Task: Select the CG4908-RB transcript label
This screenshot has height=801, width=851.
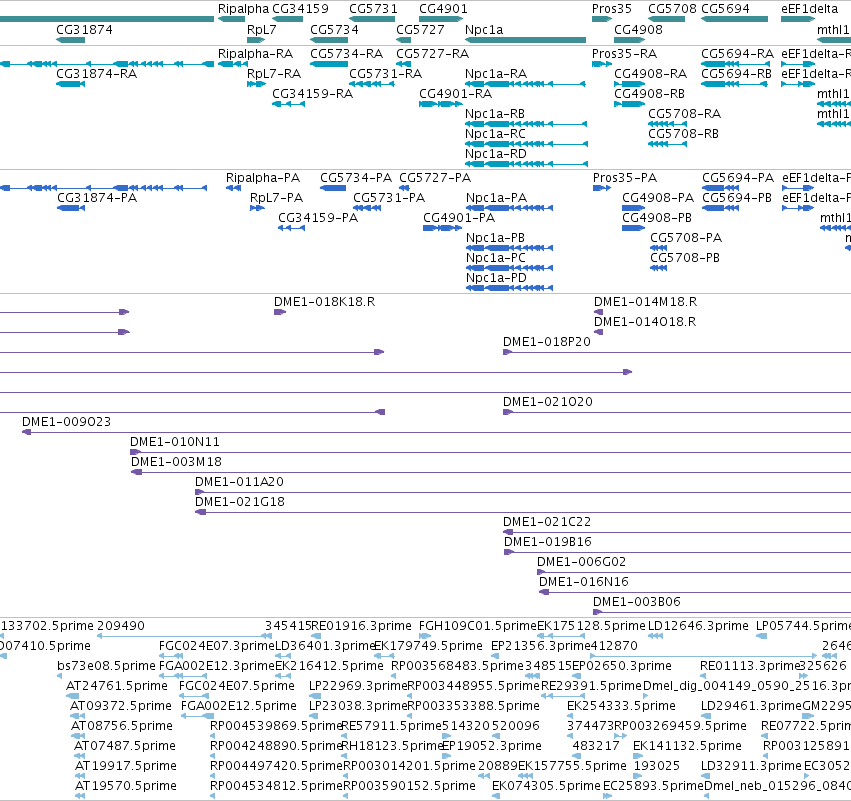Action: point(649,94)
